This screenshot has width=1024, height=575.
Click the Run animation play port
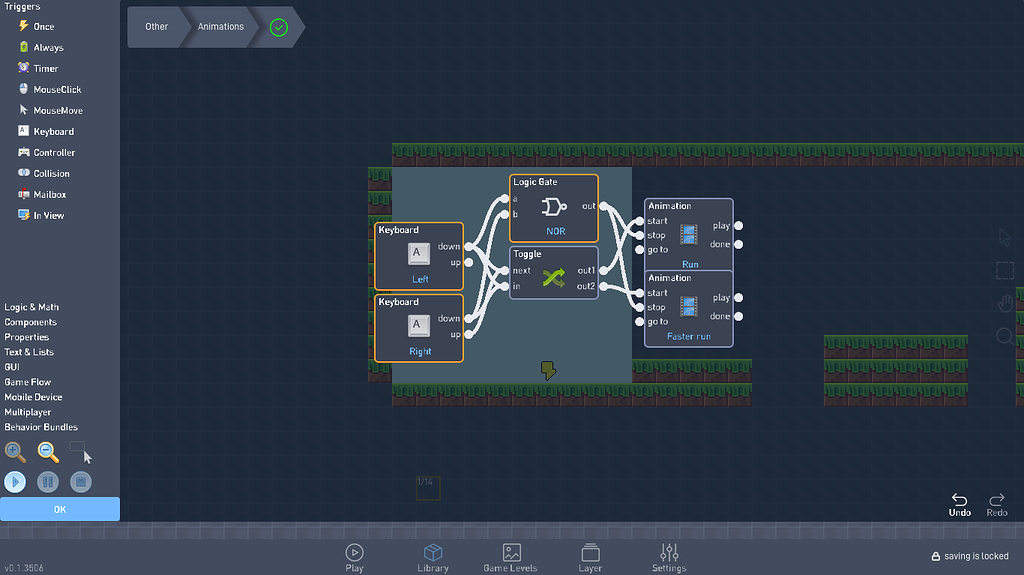[x=739, y=225]
